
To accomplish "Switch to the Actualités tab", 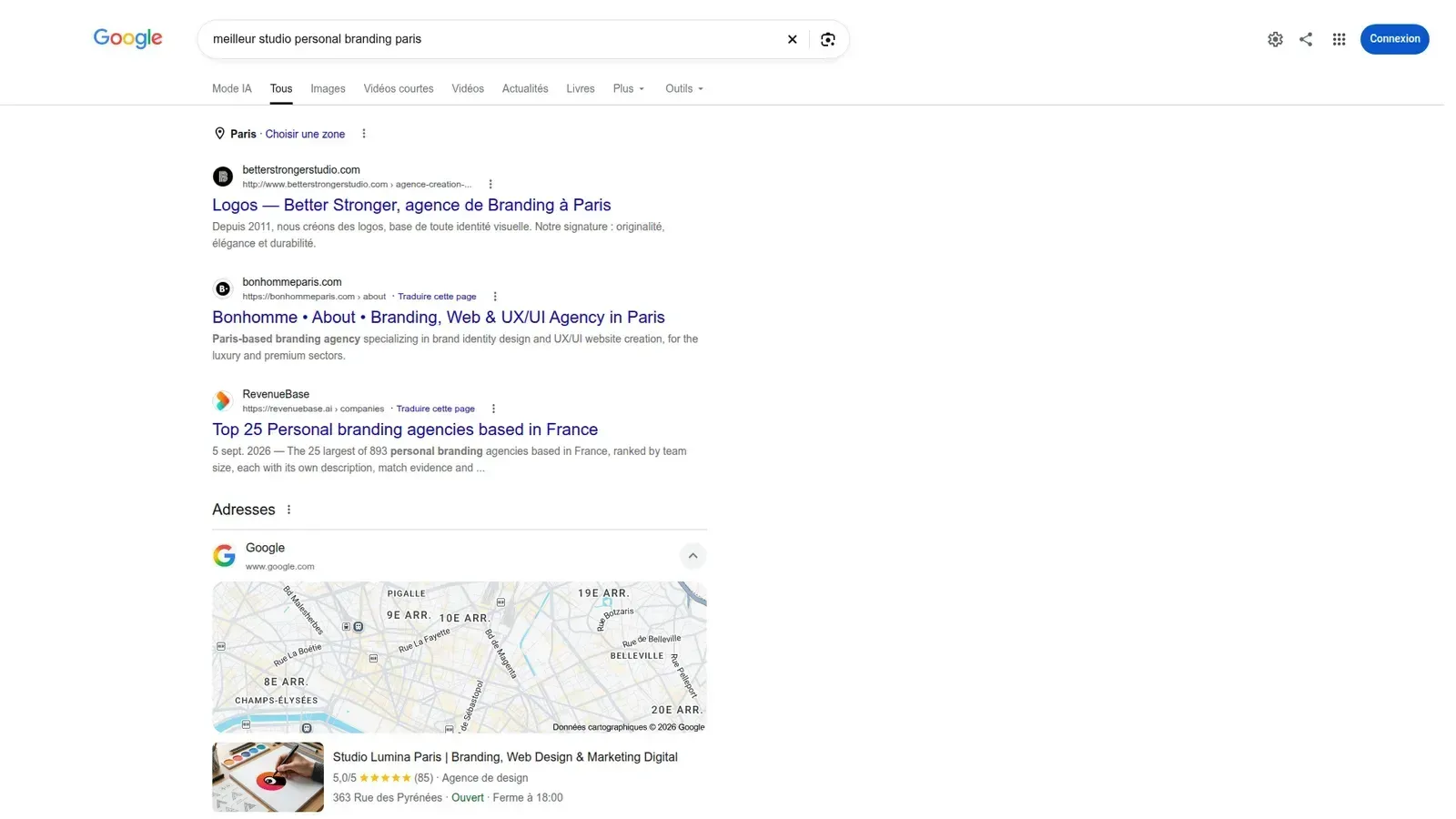I will pos(525,88).
